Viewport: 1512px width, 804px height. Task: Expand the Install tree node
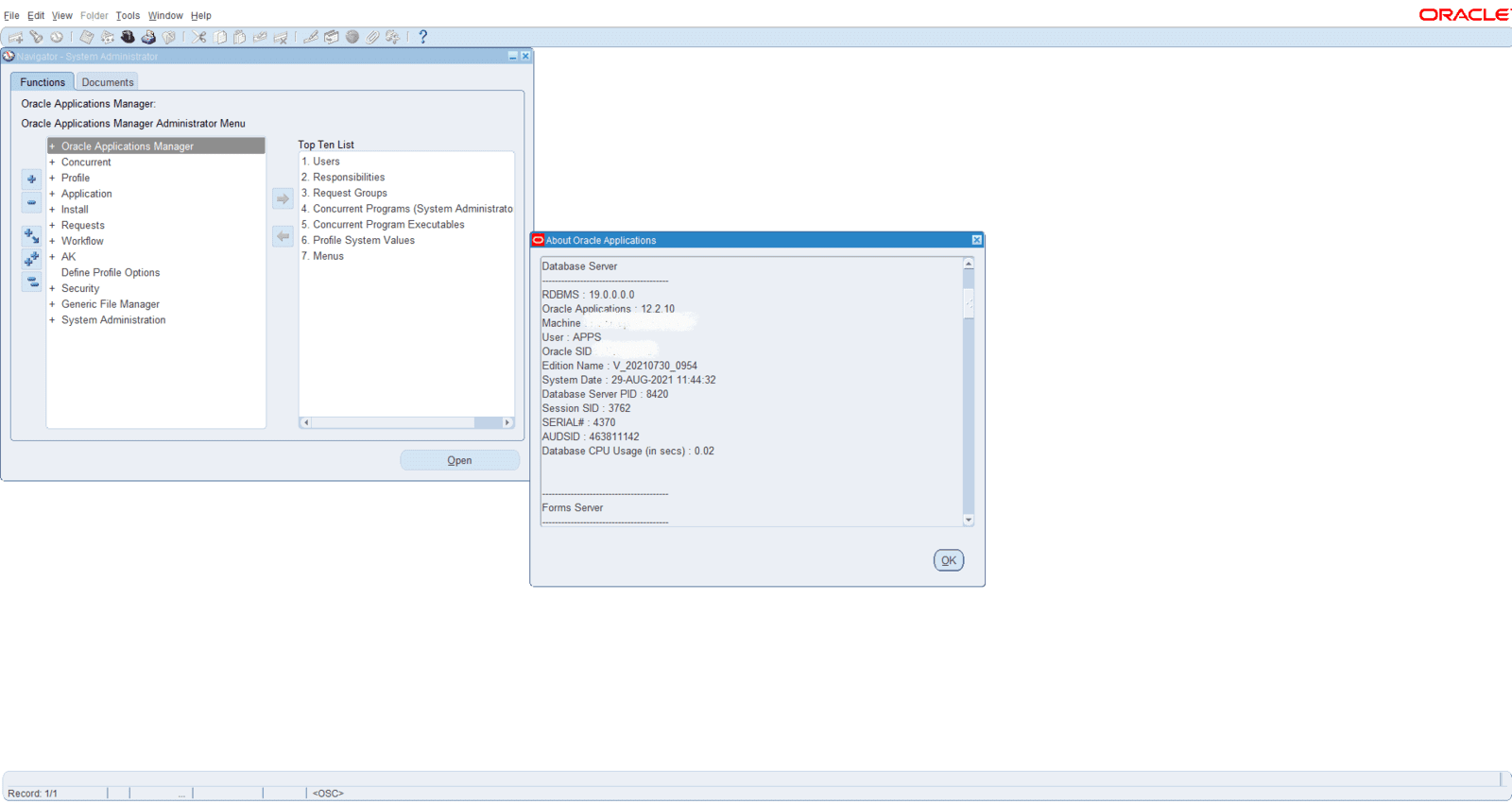52,210
